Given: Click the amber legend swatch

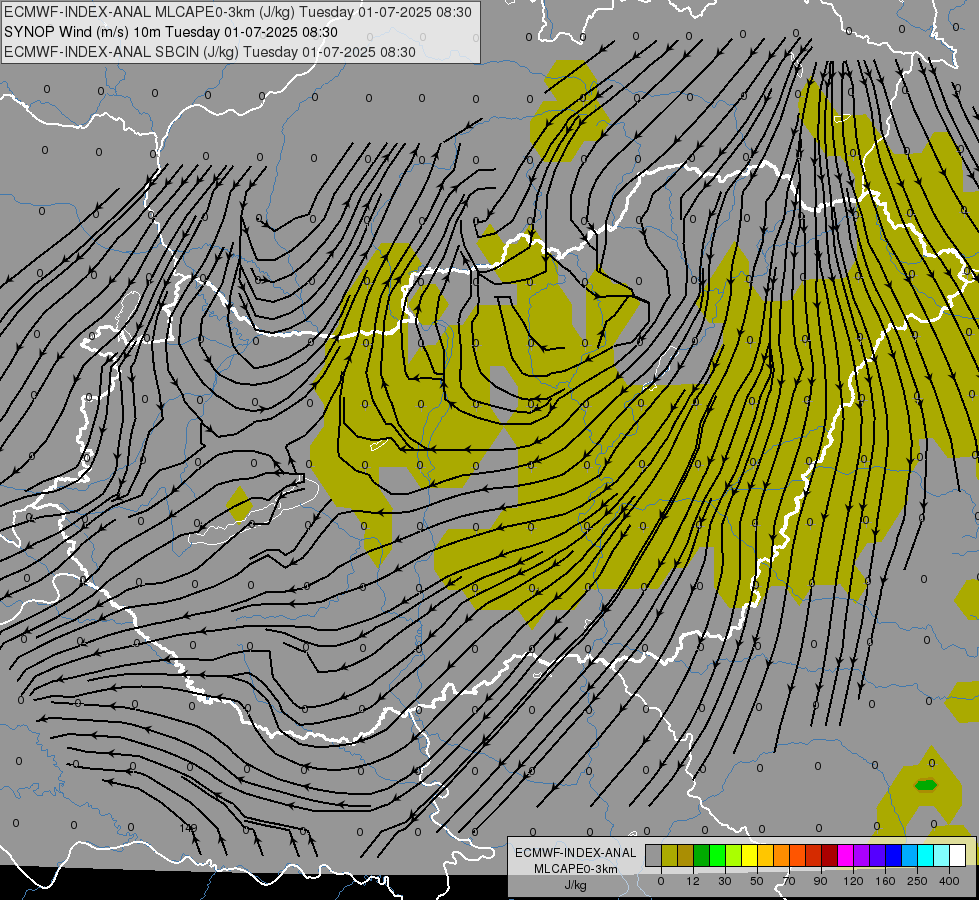Looking at the screenshot, I should pos(765,855).
